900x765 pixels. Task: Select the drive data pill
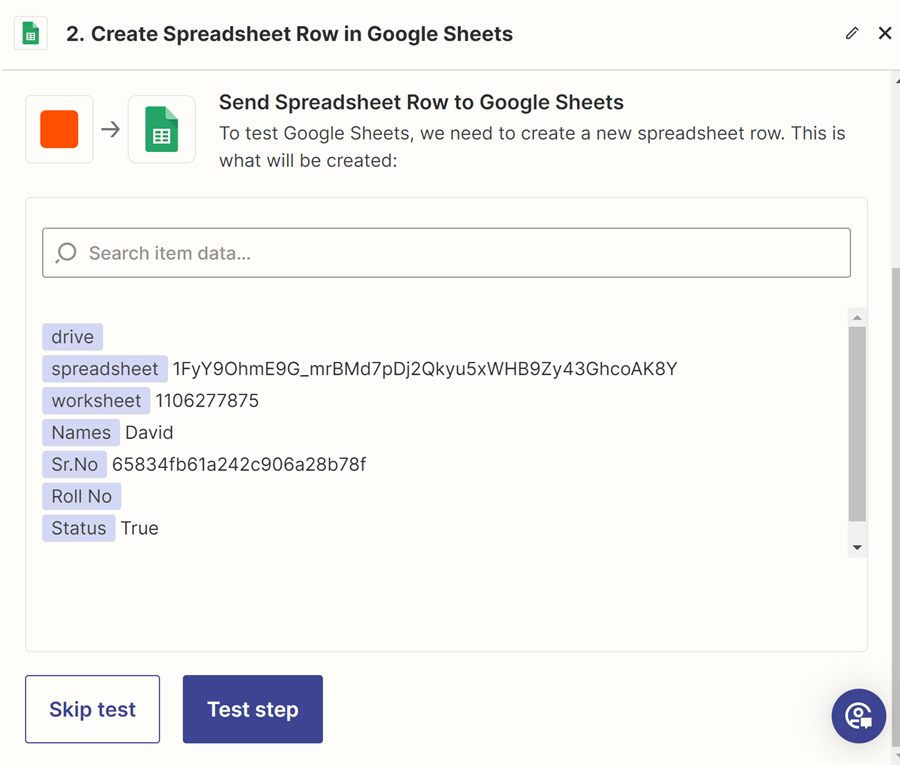[71, 337]
